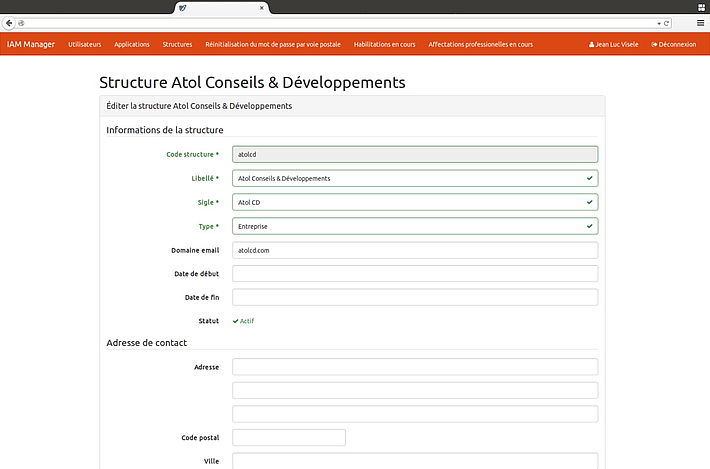710x469 pixels.
Task: Edit the Sigle field with Atol CD
Action: coord(415,202)
